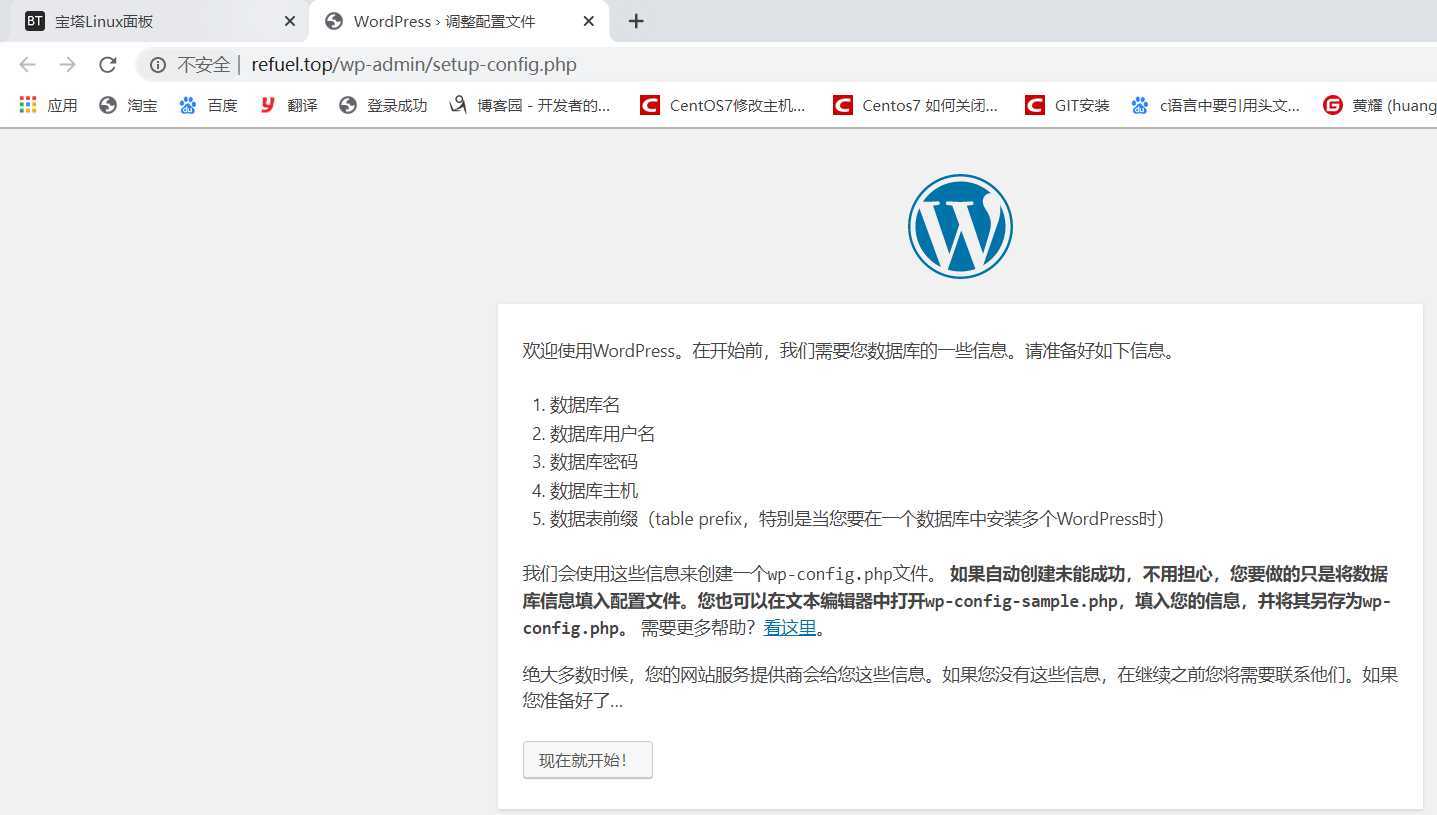Click the 看这里 help link
Screen dimensions: 1437x815
click(x=790, y=628)
